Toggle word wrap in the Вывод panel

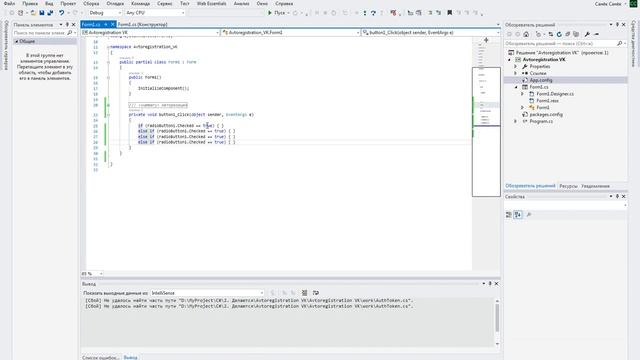(x=316, y=293)
